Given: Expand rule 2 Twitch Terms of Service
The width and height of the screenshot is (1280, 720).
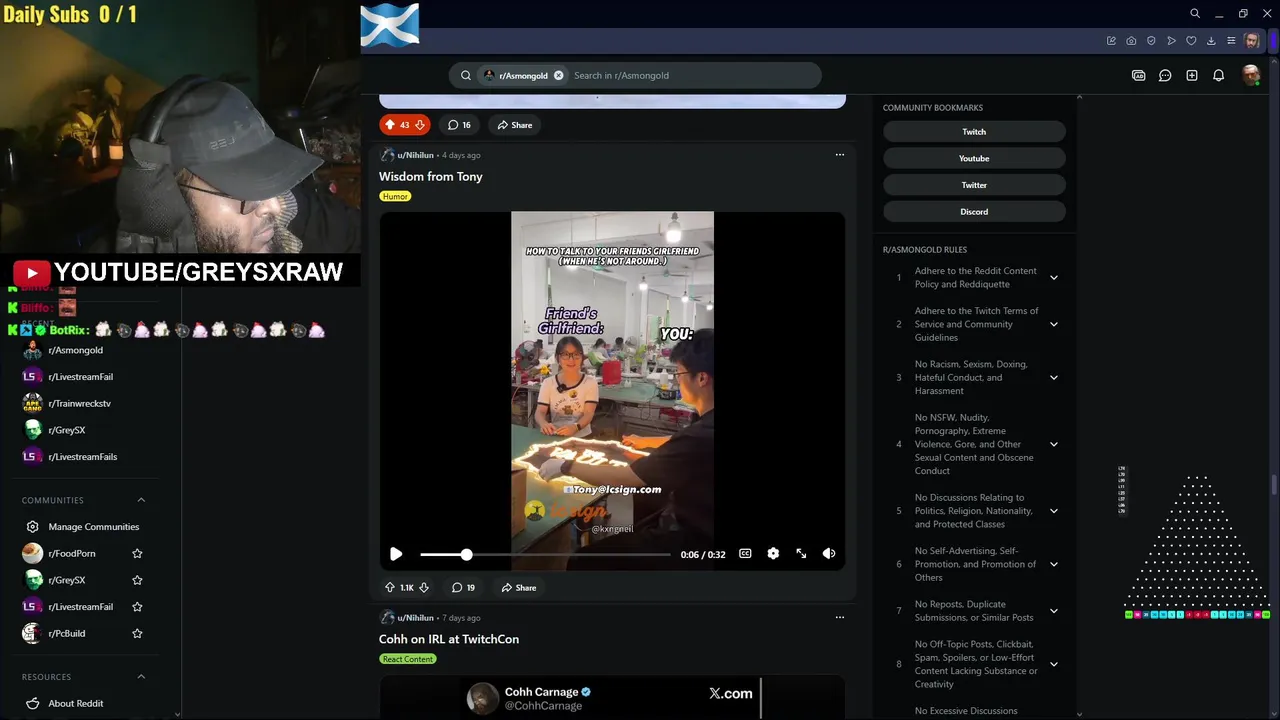Looking at the screenshot, I should (x=1053, y=324).
